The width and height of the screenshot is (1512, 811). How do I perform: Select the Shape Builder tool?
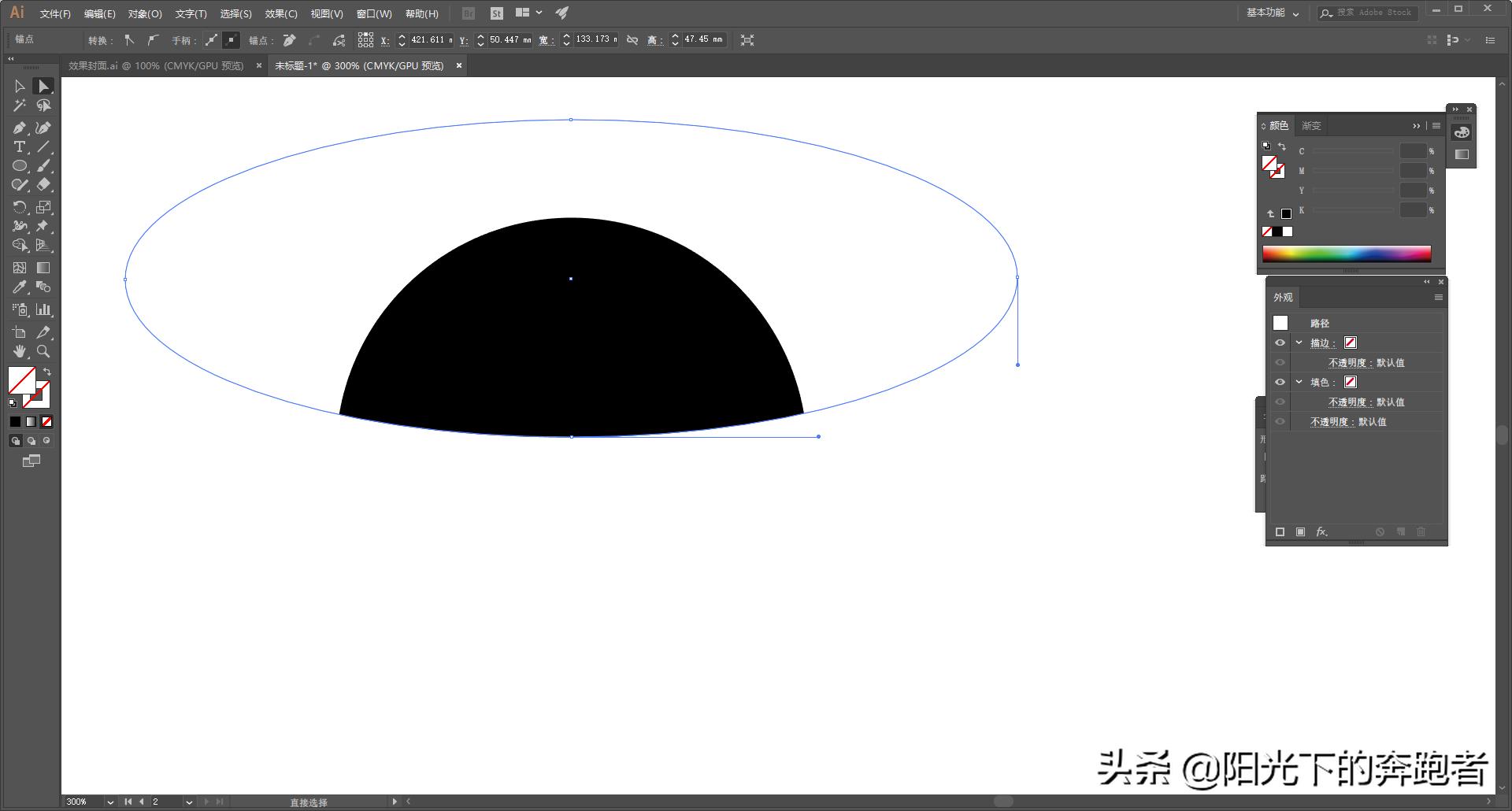pyautogui.click(x=20, y=246)
